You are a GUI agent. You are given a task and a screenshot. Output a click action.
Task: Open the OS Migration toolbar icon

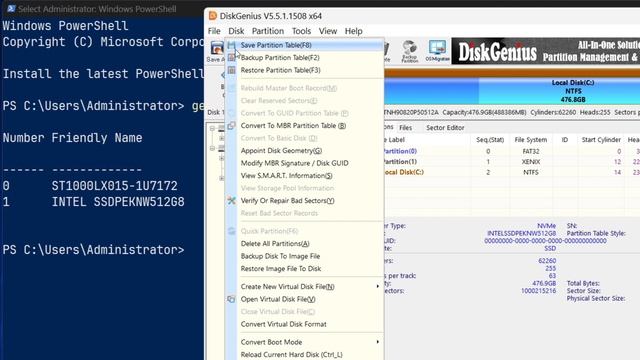pos(437,51)
